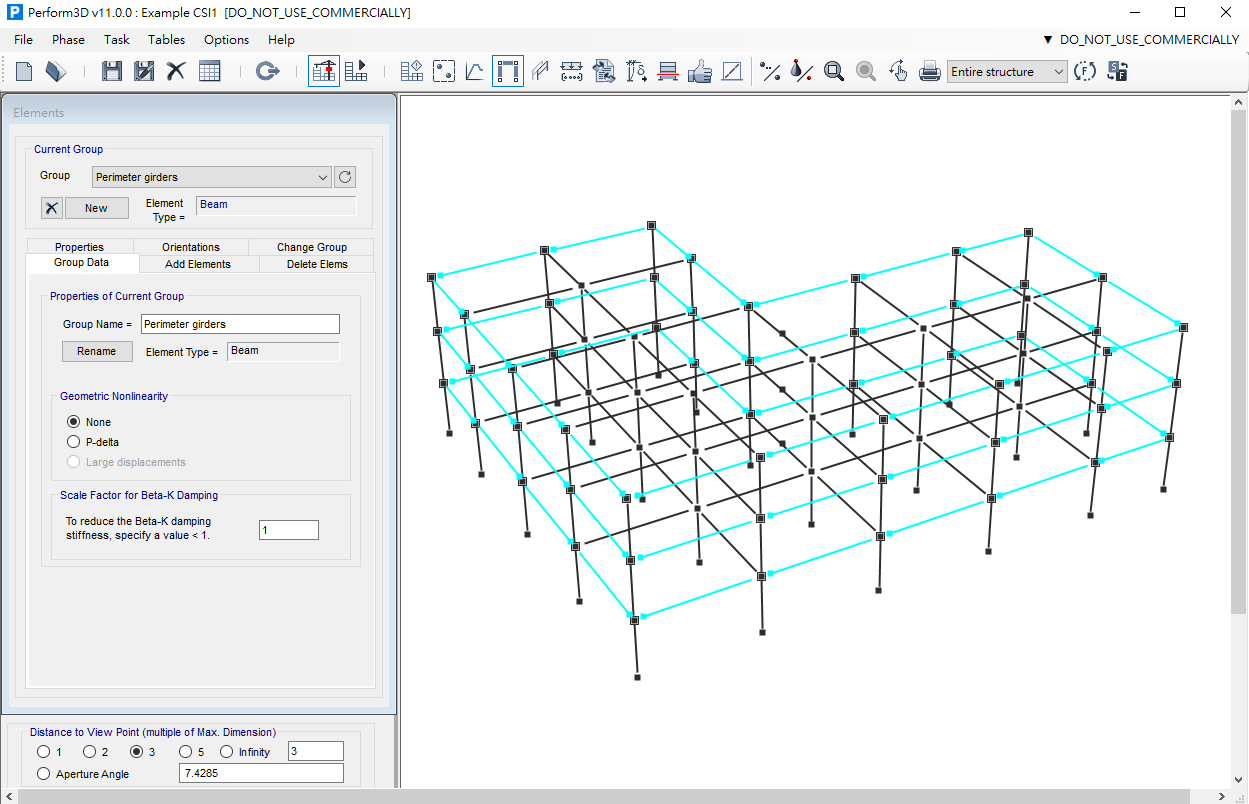This screenshot has height=804, width=1249.
Task: Open the DO_NOT_USE_COMMERCIALLY dropdown at top right
Action: (1140, 40)
